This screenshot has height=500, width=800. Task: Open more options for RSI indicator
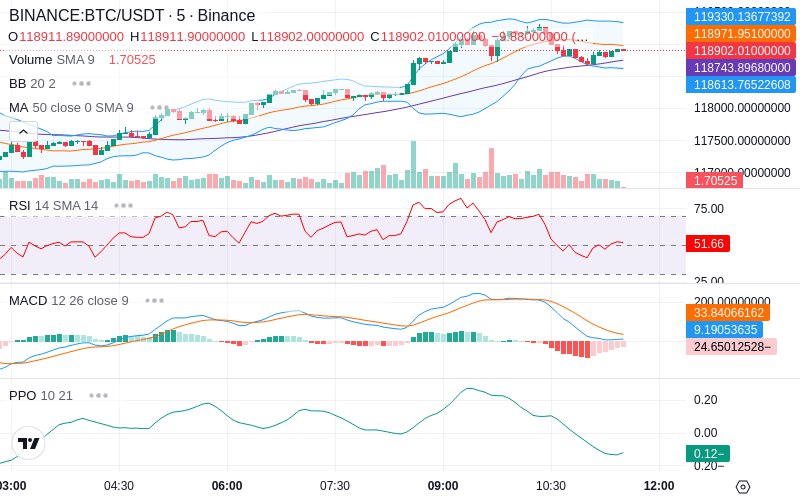(x=123, y=206)
